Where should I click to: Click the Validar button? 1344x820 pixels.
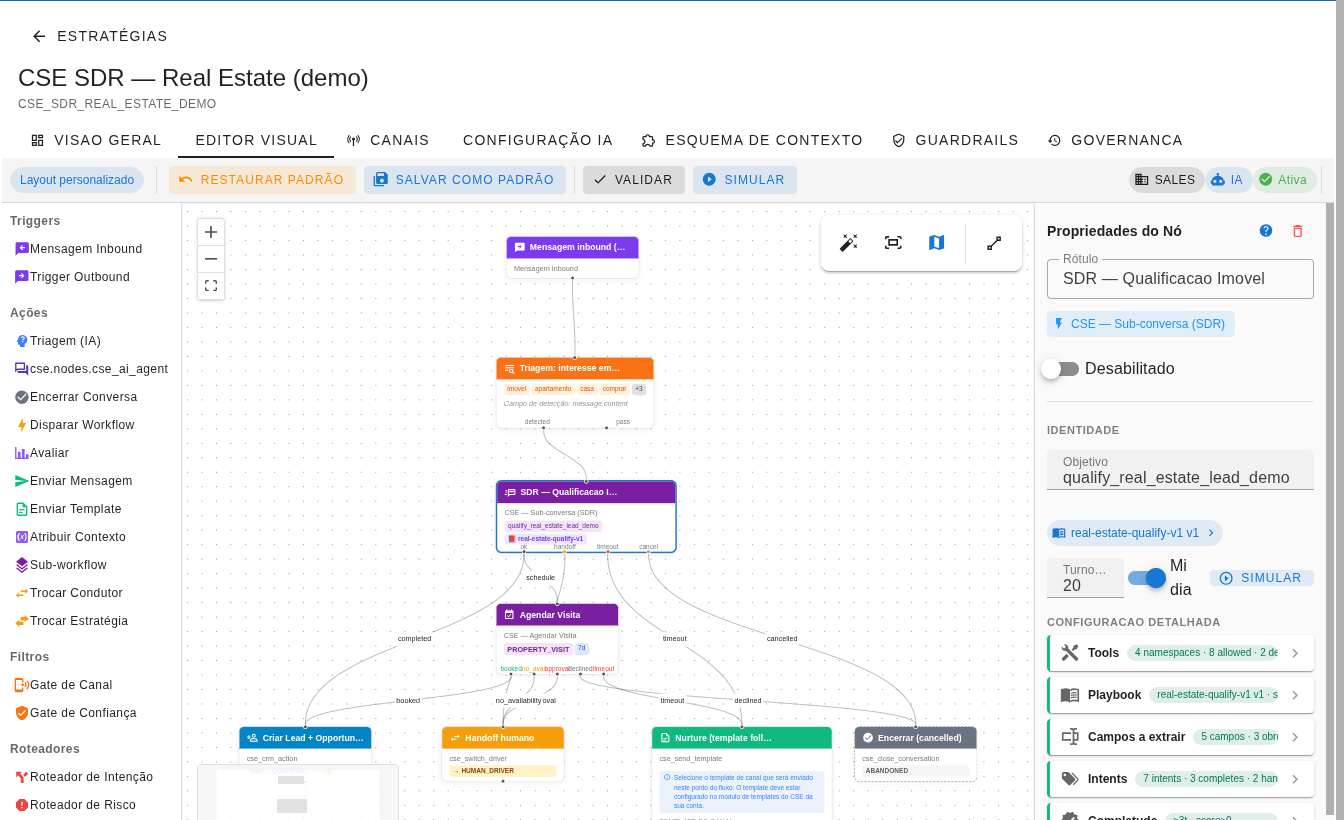point(634,180)
